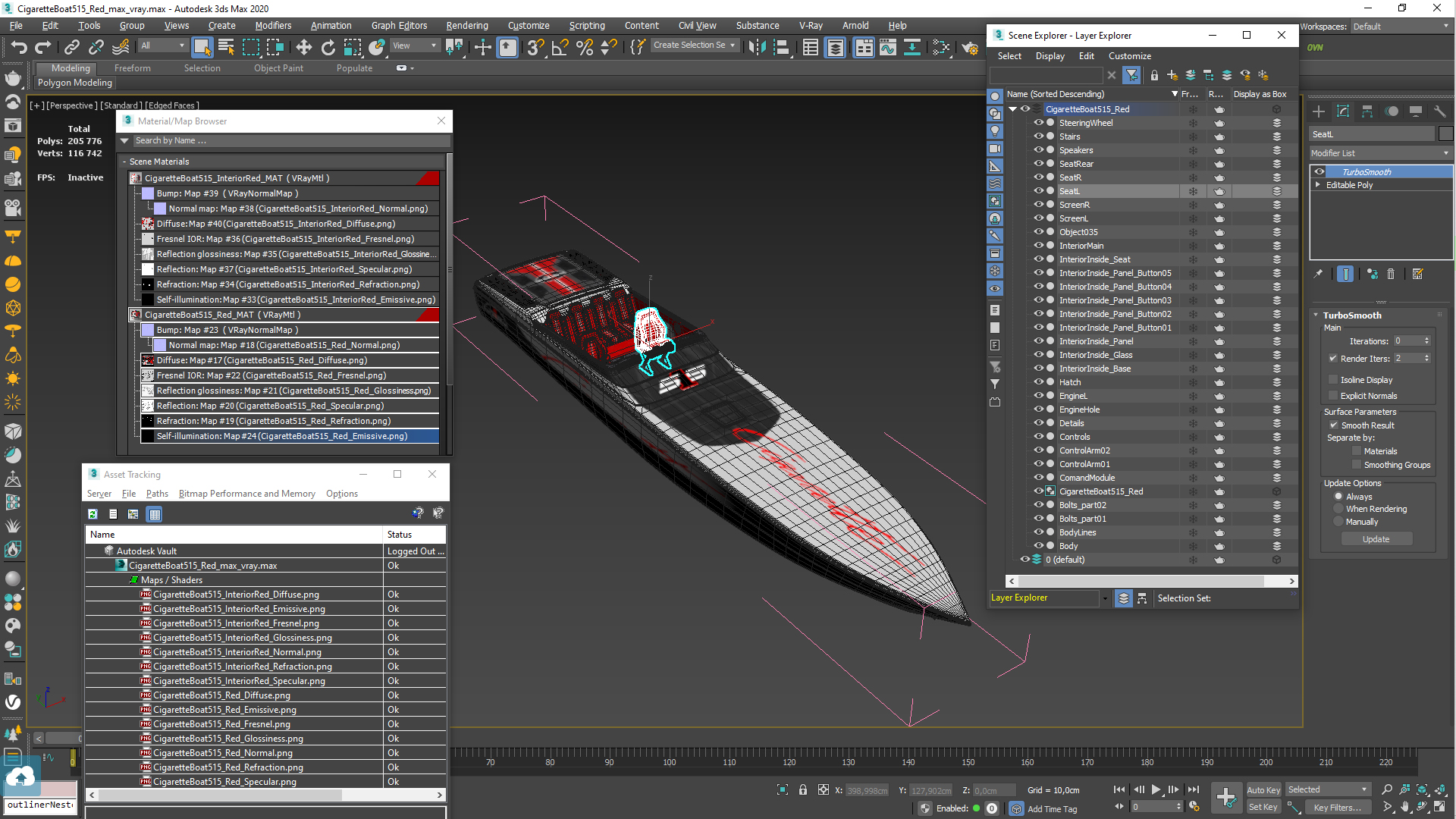
Task: Toggle display filter icon in Scene Explorer
Action: point(1131,75)
